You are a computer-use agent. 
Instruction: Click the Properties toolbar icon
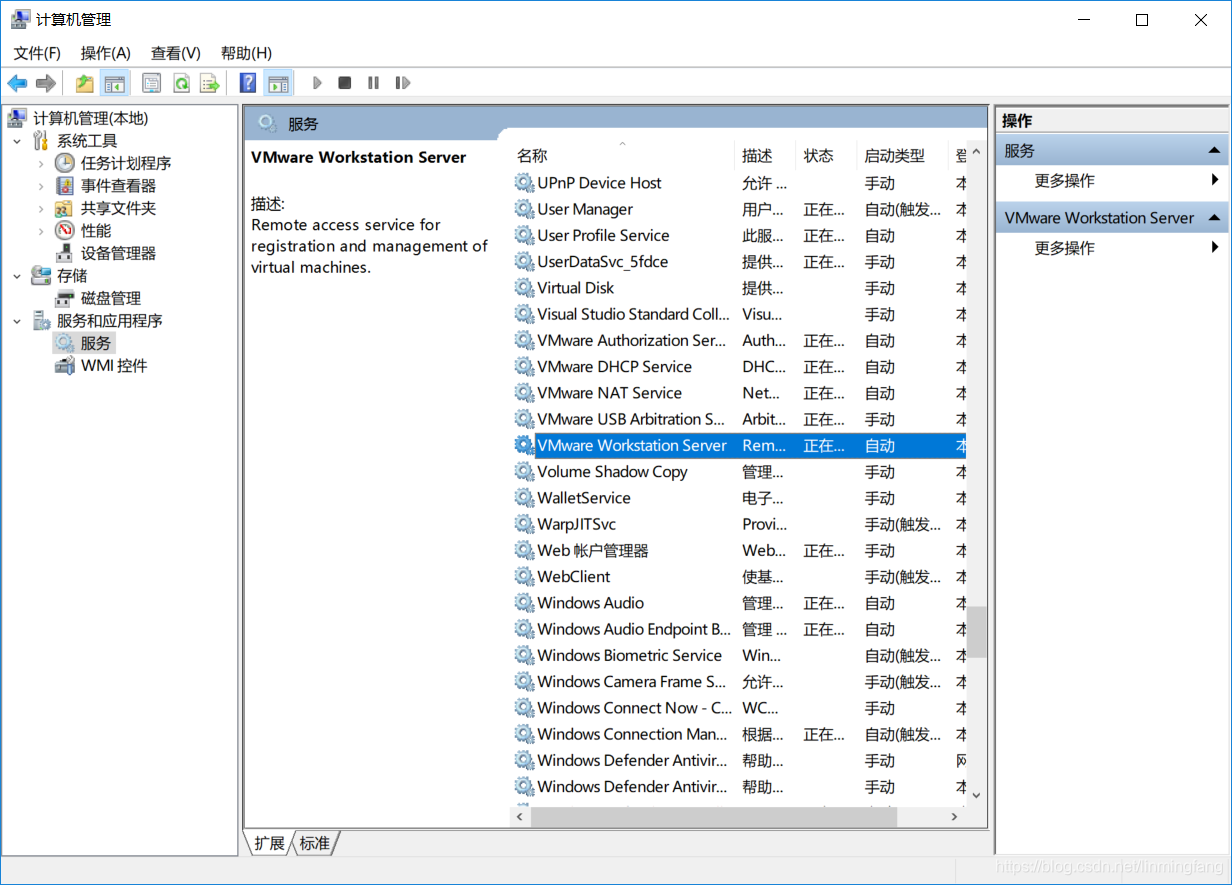tap(151, 83)
